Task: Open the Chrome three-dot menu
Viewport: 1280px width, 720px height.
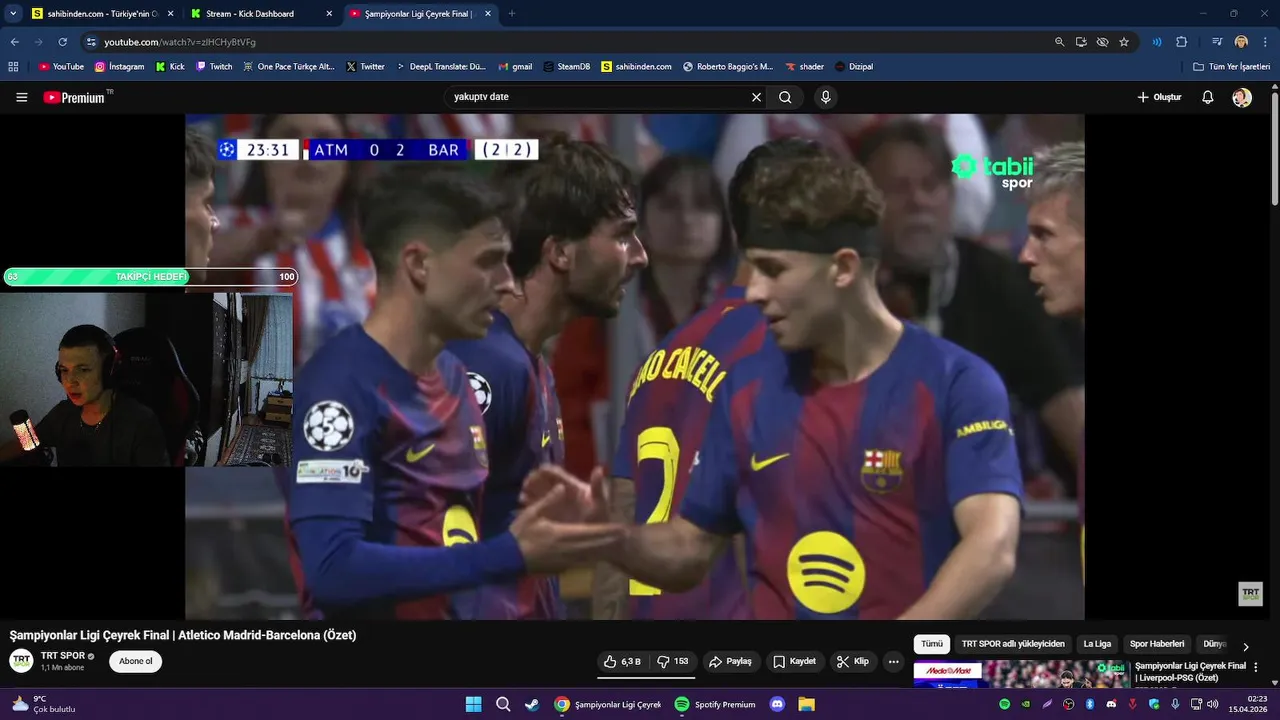Action: point(1265,42)
